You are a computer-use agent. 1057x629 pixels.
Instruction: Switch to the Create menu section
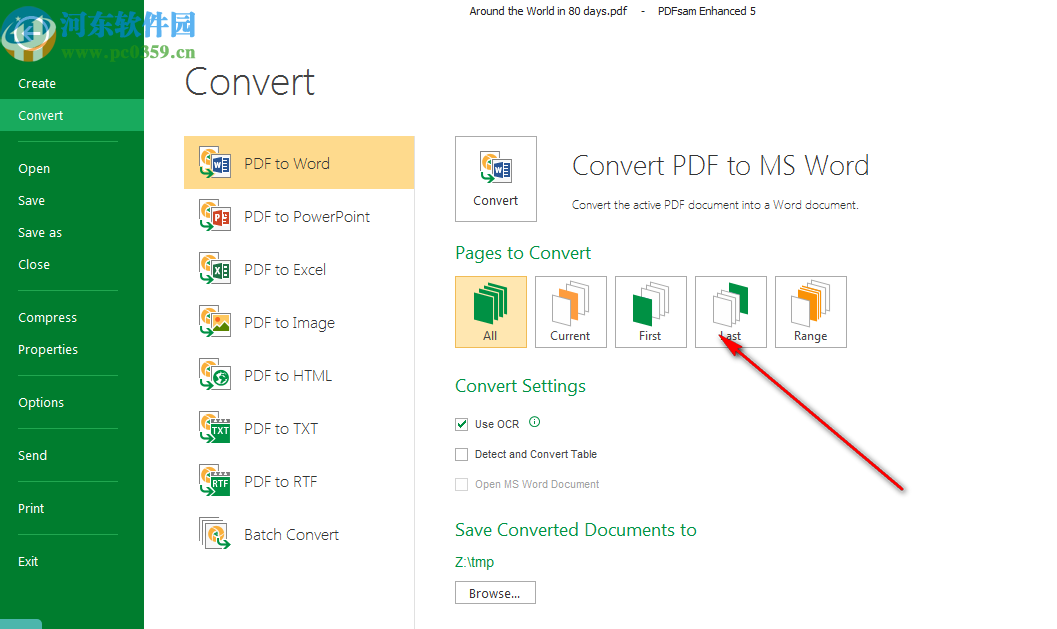point(37,83)
